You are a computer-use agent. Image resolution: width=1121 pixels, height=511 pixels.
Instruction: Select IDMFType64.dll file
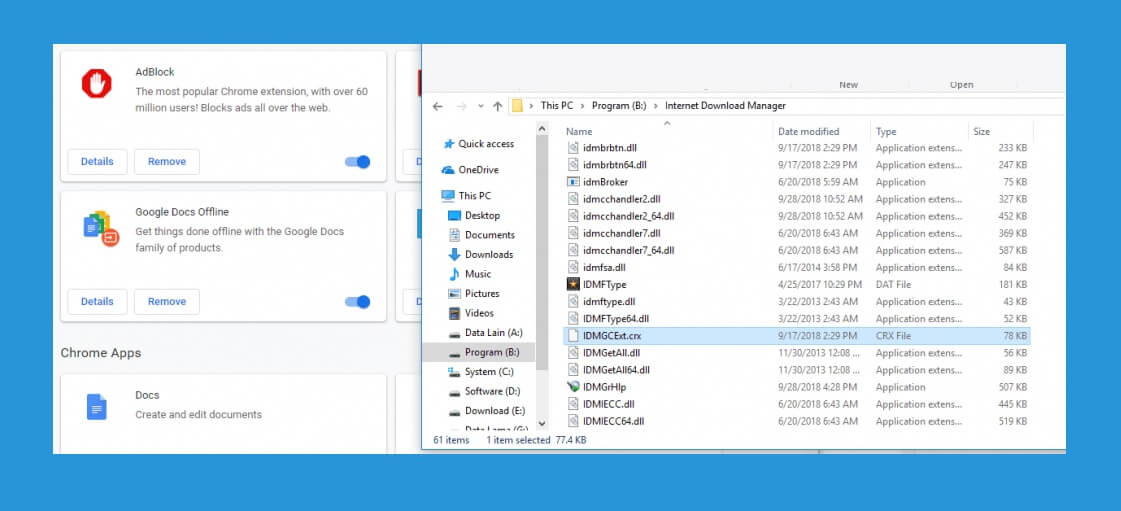[797, 319]
